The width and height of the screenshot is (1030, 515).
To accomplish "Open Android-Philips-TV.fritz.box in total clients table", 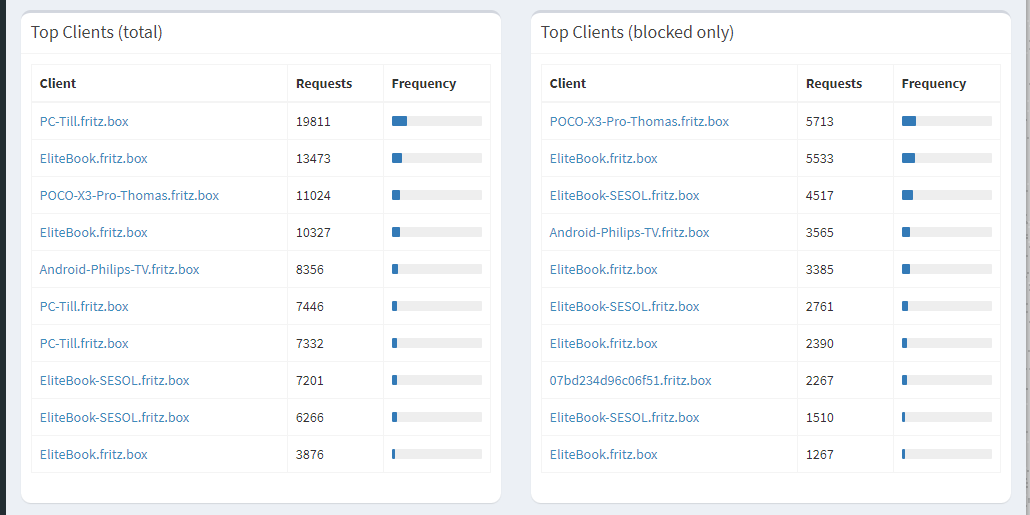I will pyautogui.click(x=120, y=269).
